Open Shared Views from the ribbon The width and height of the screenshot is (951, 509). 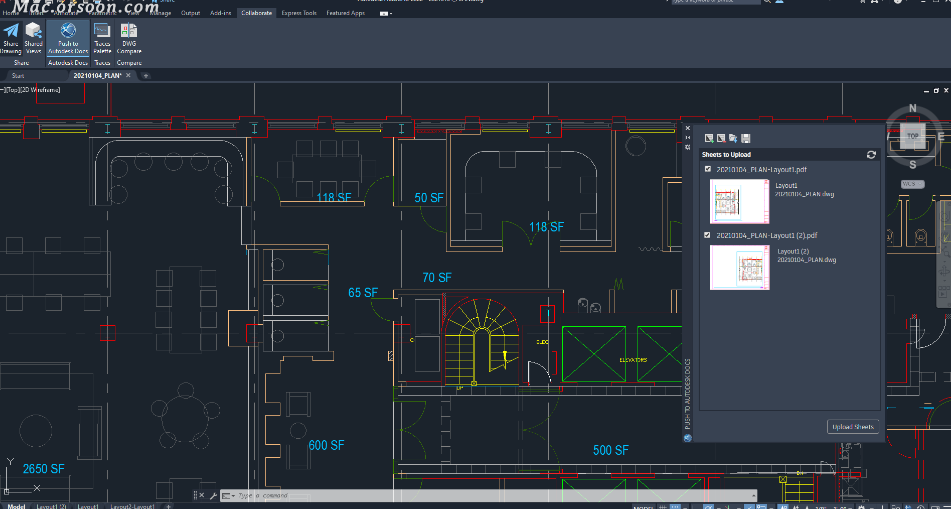point(33,38)
